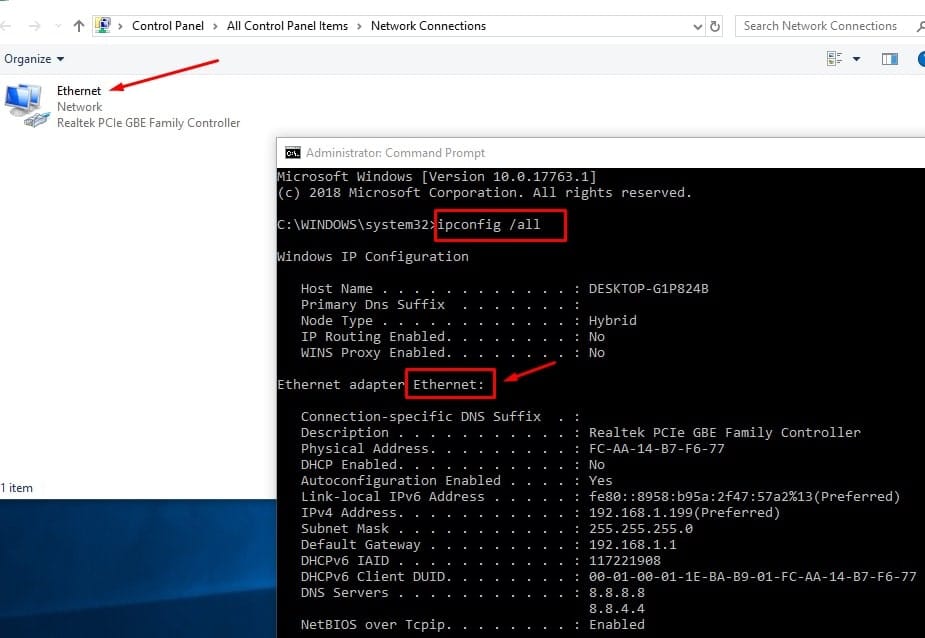This screenshot has height=638, width=925.
Task: Toggle the preview pane
Action: 889,60
